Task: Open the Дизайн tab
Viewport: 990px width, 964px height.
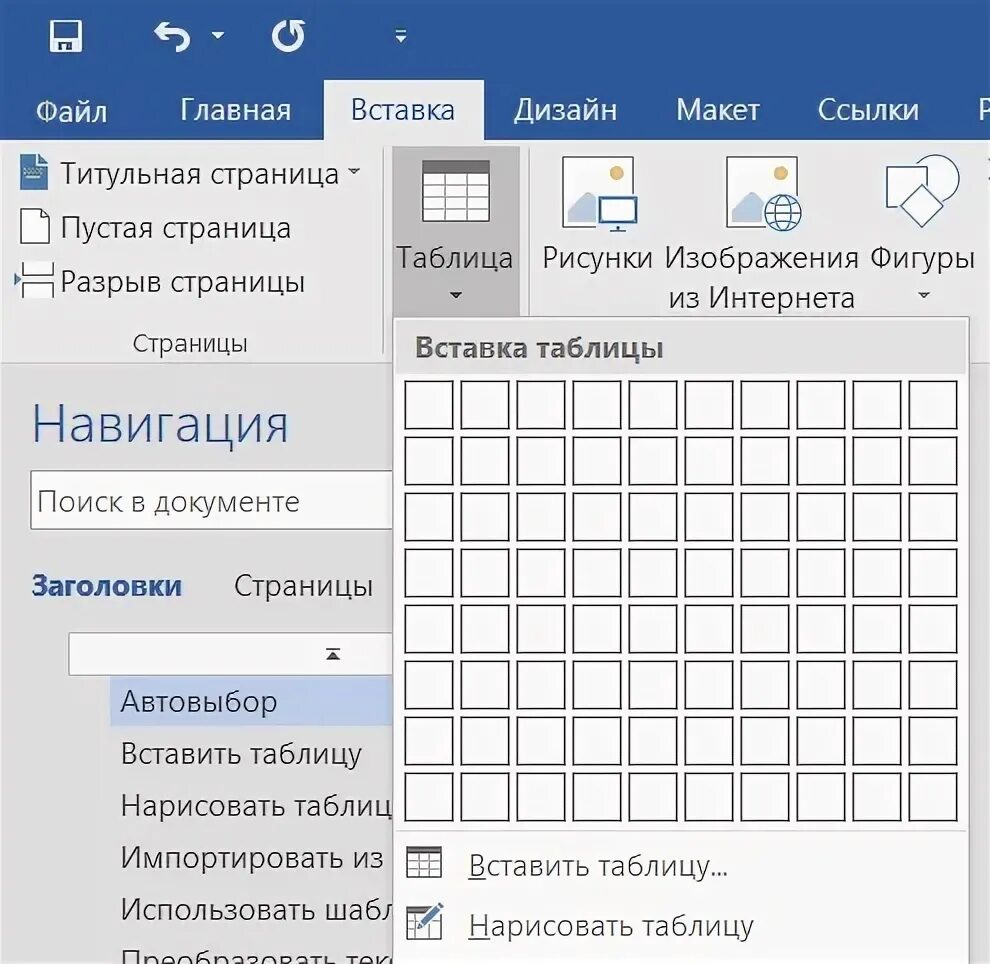Action: (x=565, y=110)
